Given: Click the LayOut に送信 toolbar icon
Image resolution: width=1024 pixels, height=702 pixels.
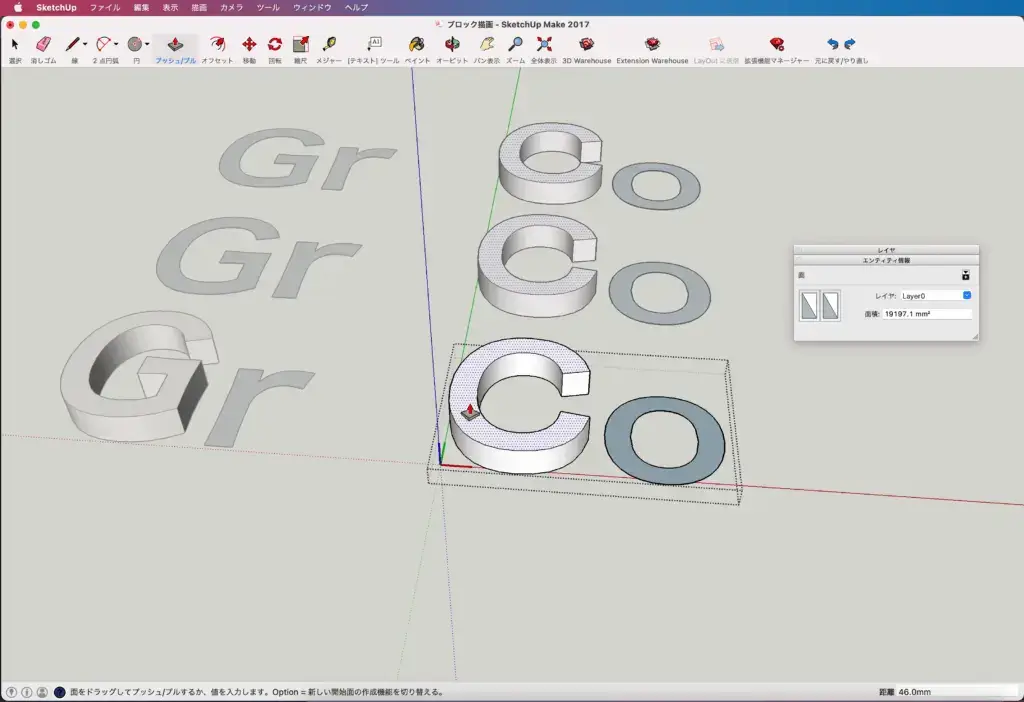Looking at the screenshot, I should [716, 44].
